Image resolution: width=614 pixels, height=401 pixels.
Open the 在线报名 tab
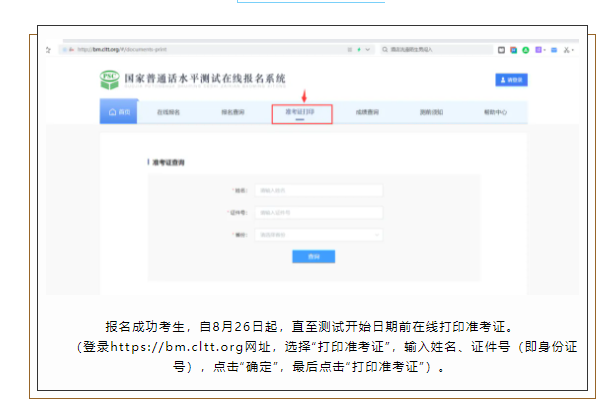[x=170, y=112]
